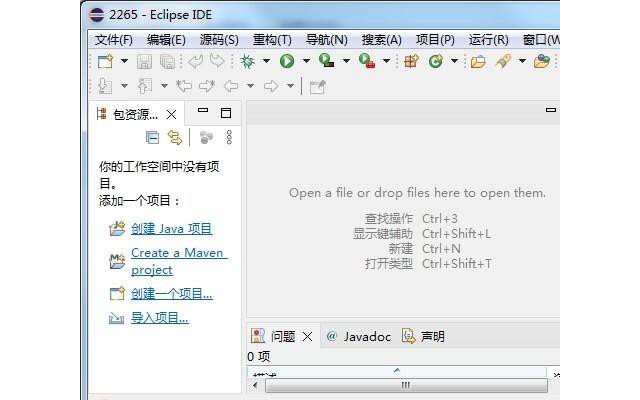Image resolution: width=640 pixels, height=400 pixels.
Task: Click the Coverage run icon
Action: tap(327, 61)
